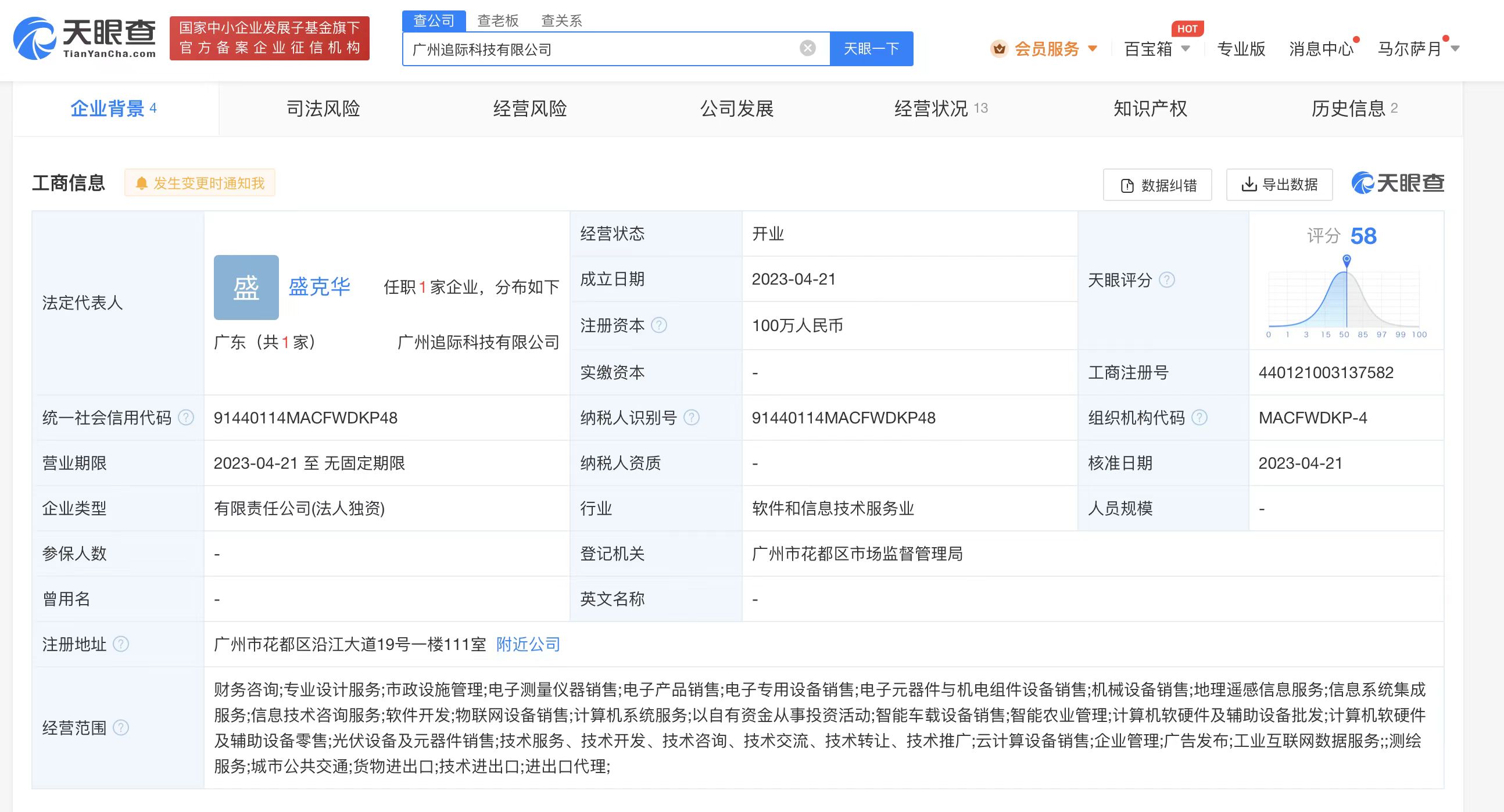Open 专业版 in the header
Screen dimensions: 1504x812
tap(1241, 48)
